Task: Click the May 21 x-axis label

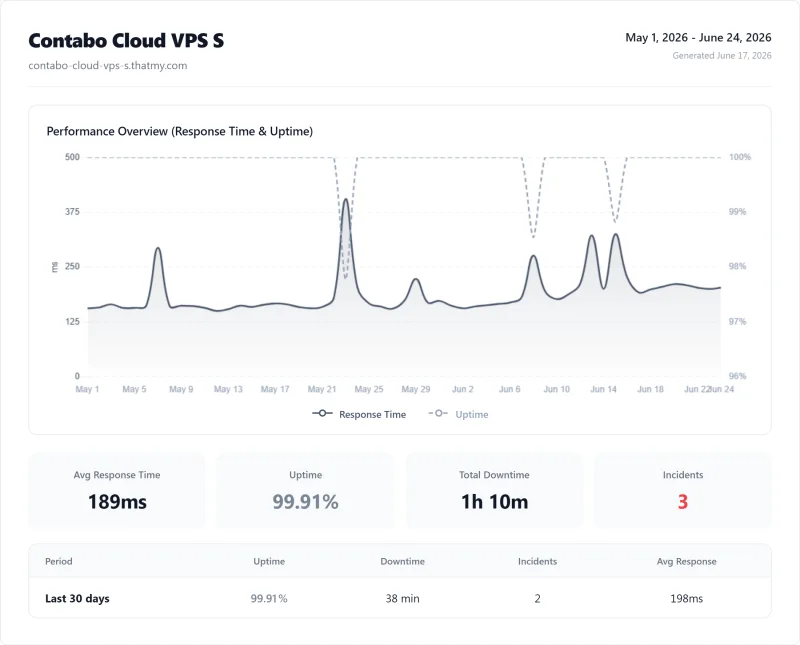Action: pos(322,389)
